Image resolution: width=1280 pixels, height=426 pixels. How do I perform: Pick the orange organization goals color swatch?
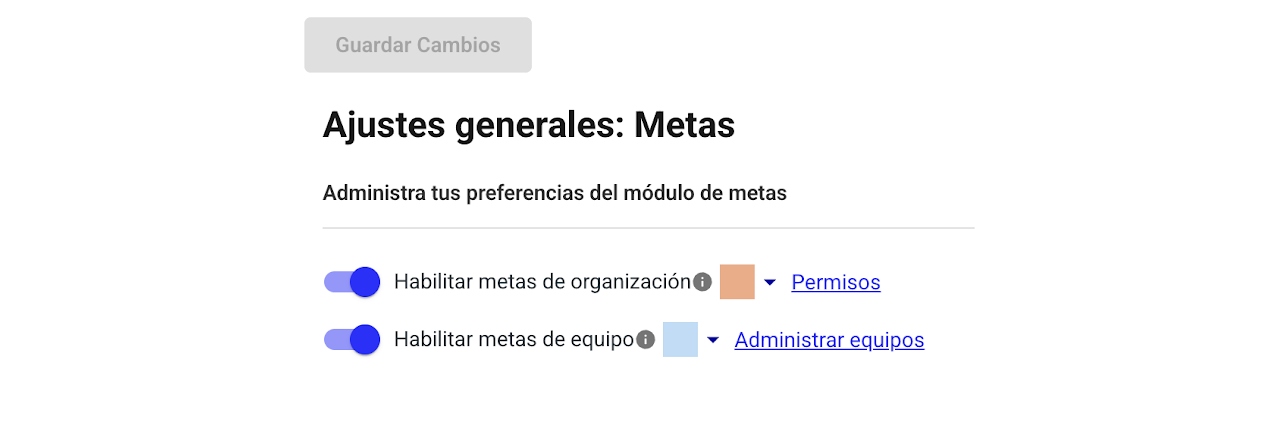coord(737,282)
